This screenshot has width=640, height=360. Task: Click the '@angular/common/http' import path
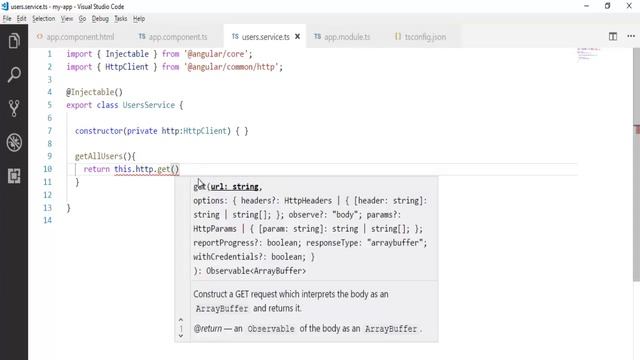tap(233, 67)
